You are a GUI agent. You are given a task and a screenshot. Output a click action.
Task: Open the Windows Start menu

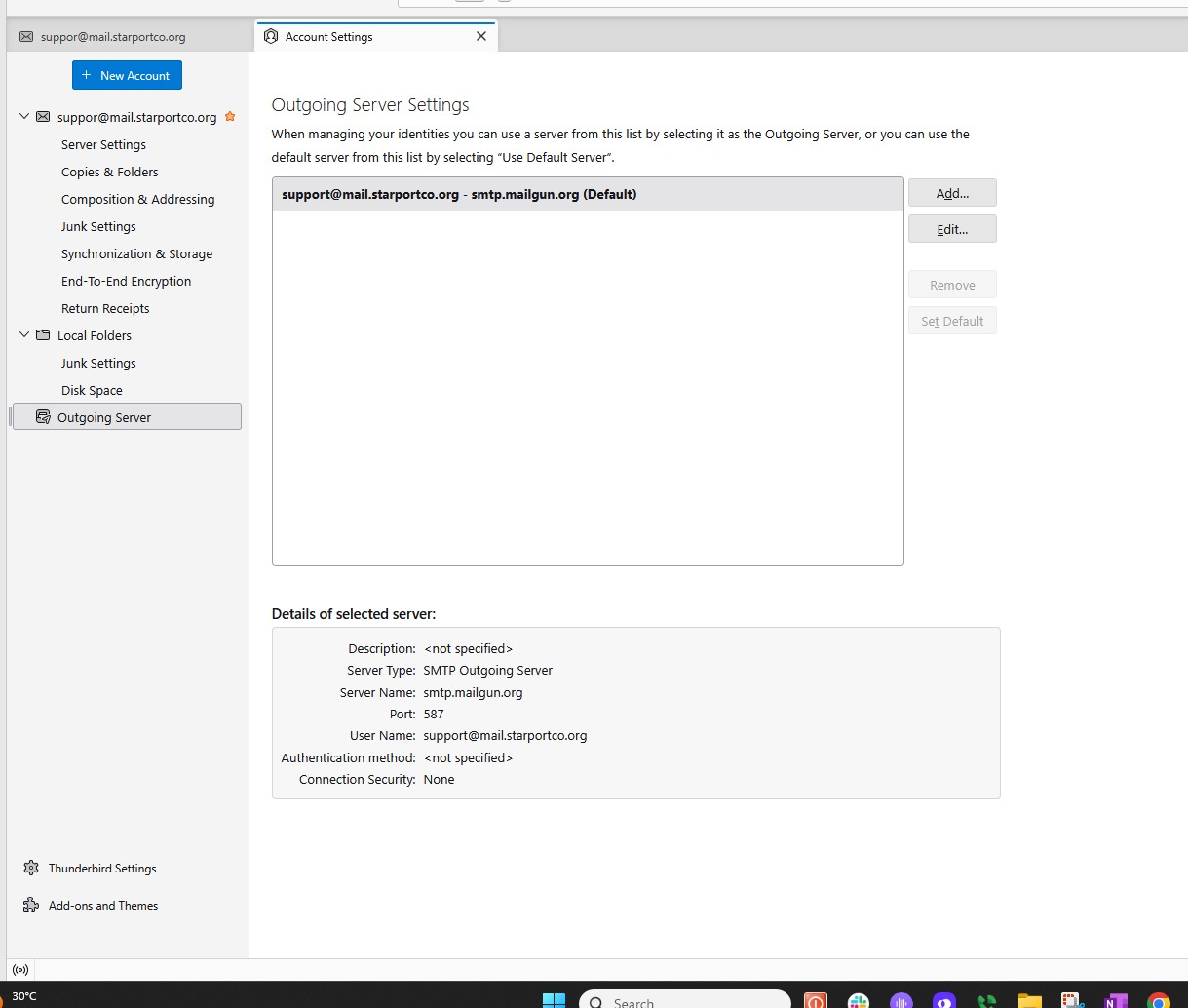coord(554,1000)
